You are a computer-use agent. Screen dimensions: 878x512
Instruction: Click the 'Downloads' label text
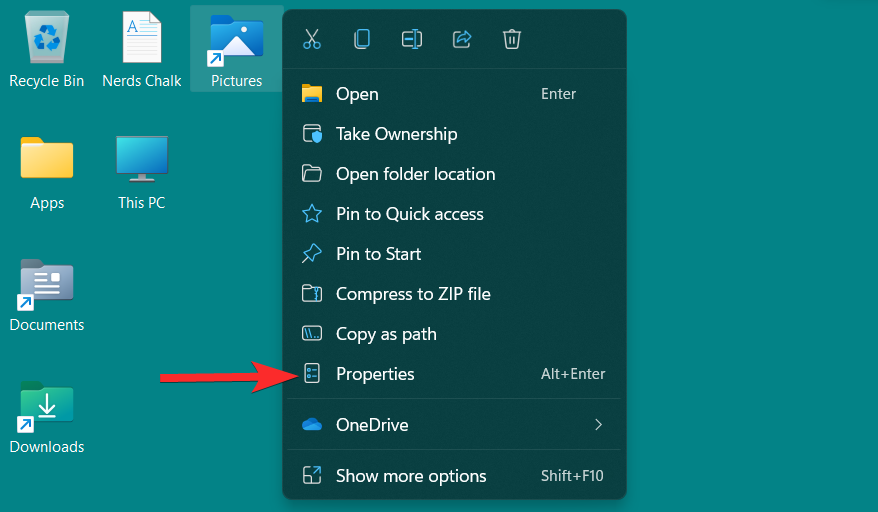pos(46,446)
